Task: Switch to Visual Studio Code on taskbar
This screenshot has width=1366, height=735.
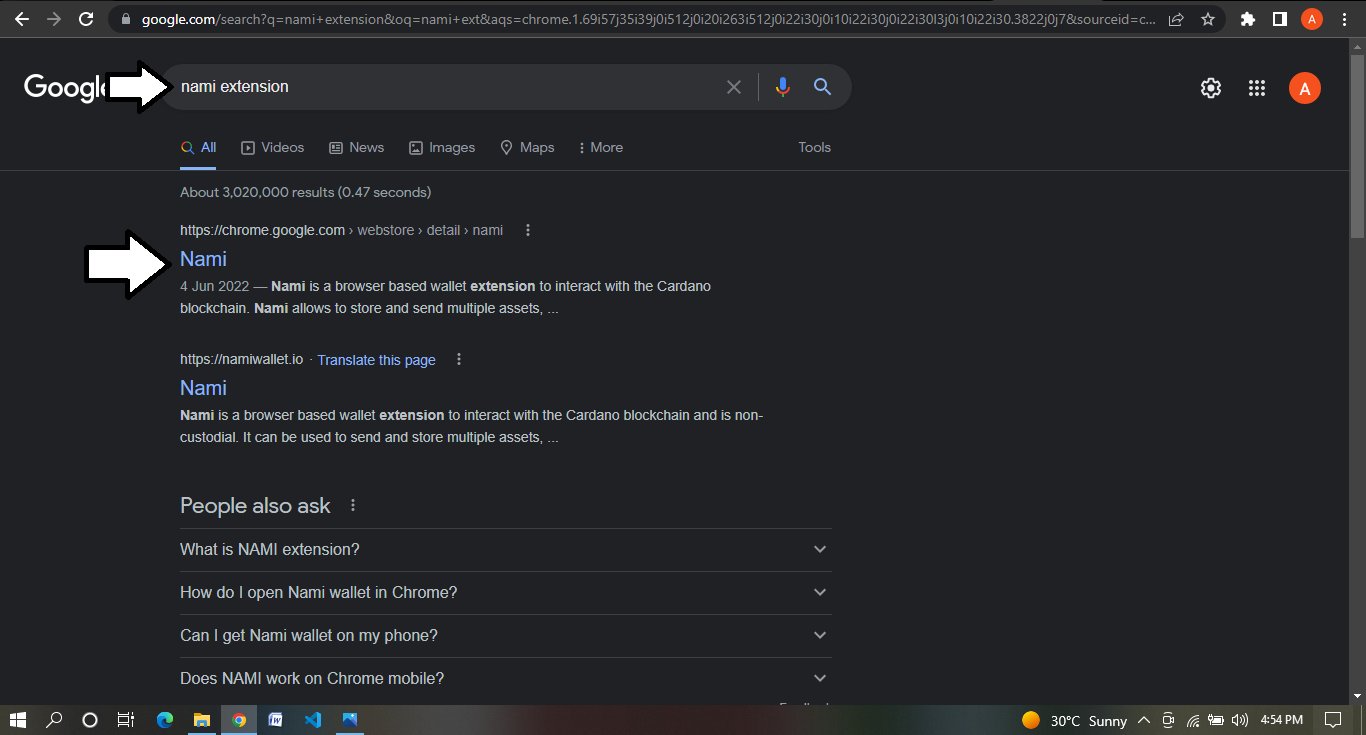Action: pyautogui.click(x=312, y=719)
